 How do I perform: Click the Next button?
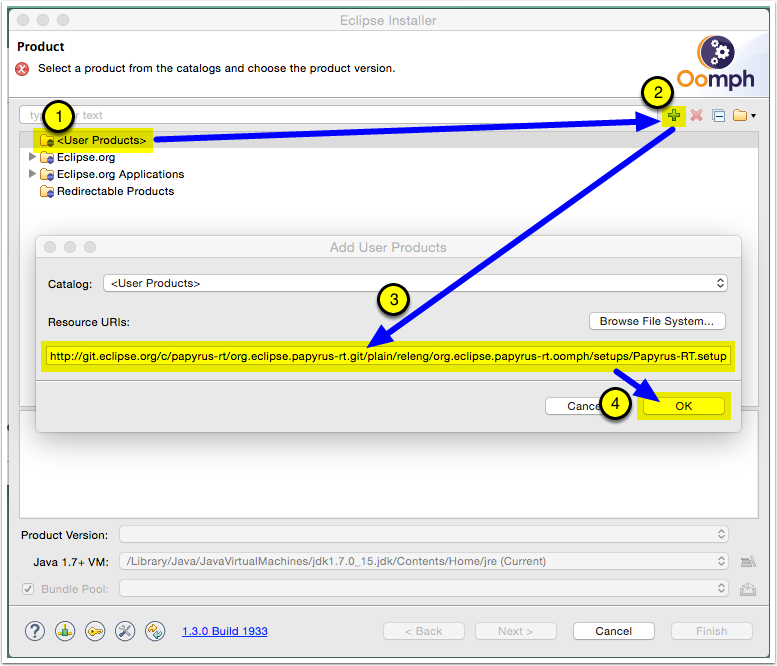515,631
